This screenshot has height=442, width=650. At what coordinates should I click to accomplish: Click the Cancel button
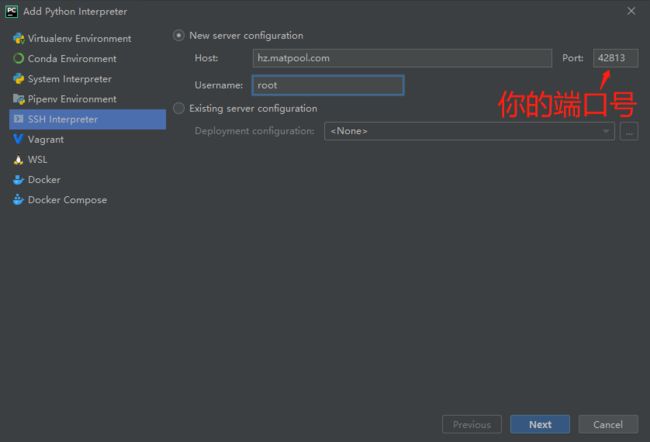point(608,425)
